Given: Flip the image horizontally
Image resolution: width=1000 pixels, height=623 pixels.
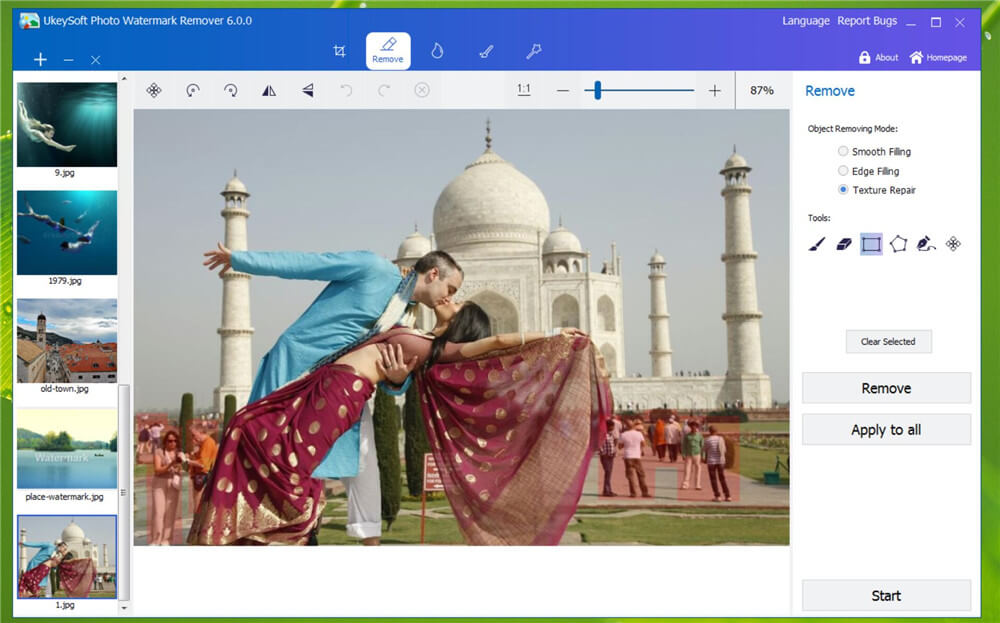Looking at the screenshot, I should (269, 91).
